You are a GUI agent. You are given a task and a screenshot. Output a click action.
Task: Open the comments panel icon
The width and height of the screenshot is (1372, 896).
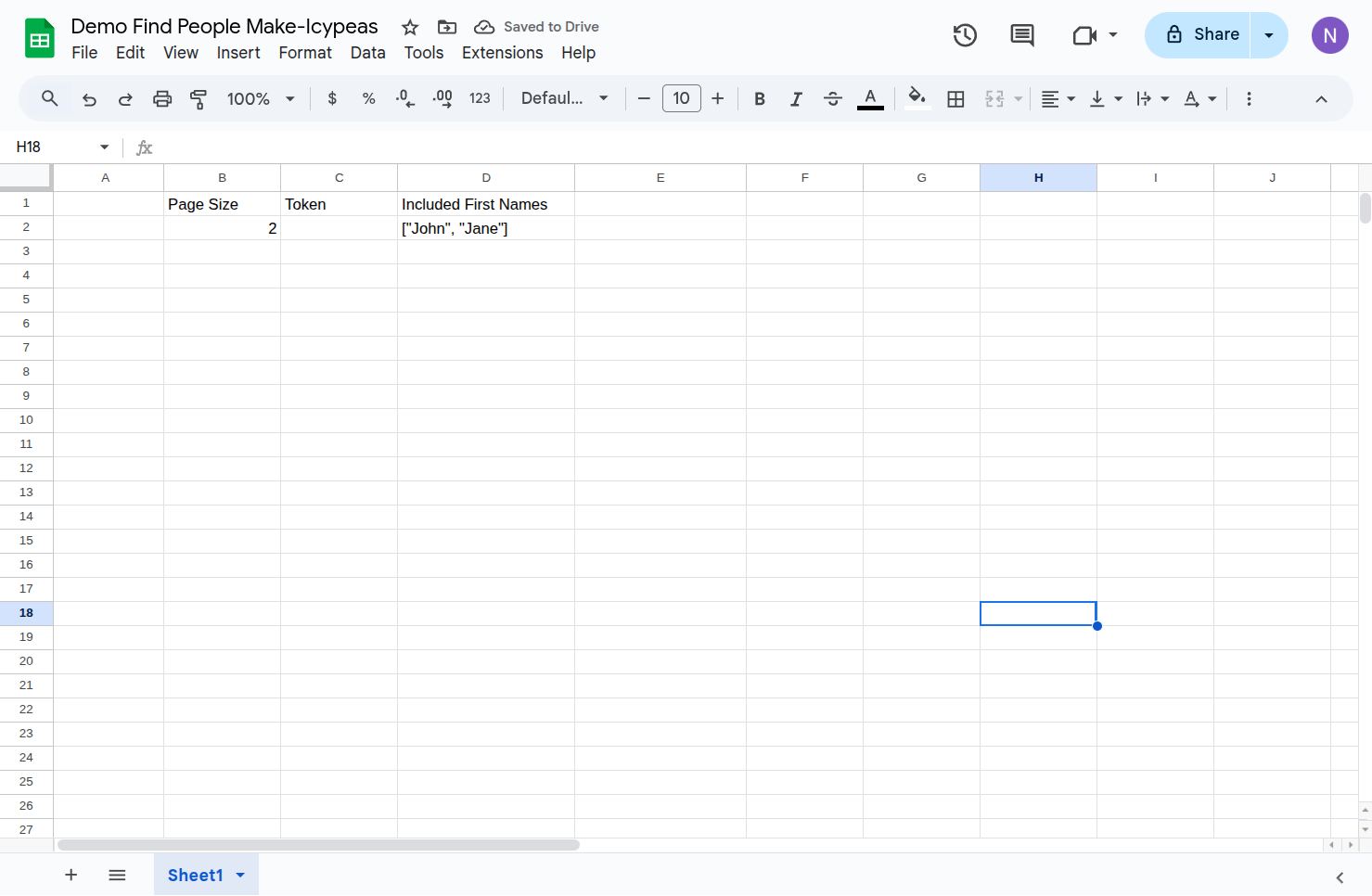[x=1022, y=35]
